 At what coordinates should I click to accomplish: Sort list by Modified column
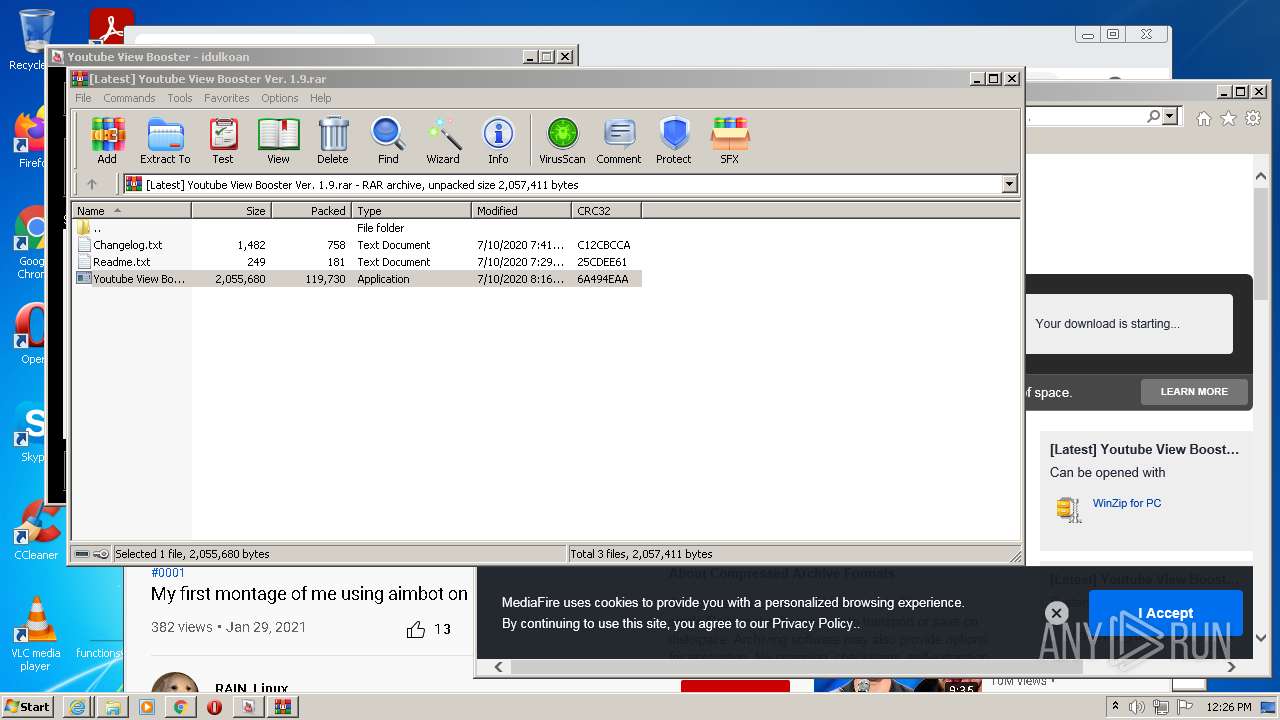coord(521,210)
